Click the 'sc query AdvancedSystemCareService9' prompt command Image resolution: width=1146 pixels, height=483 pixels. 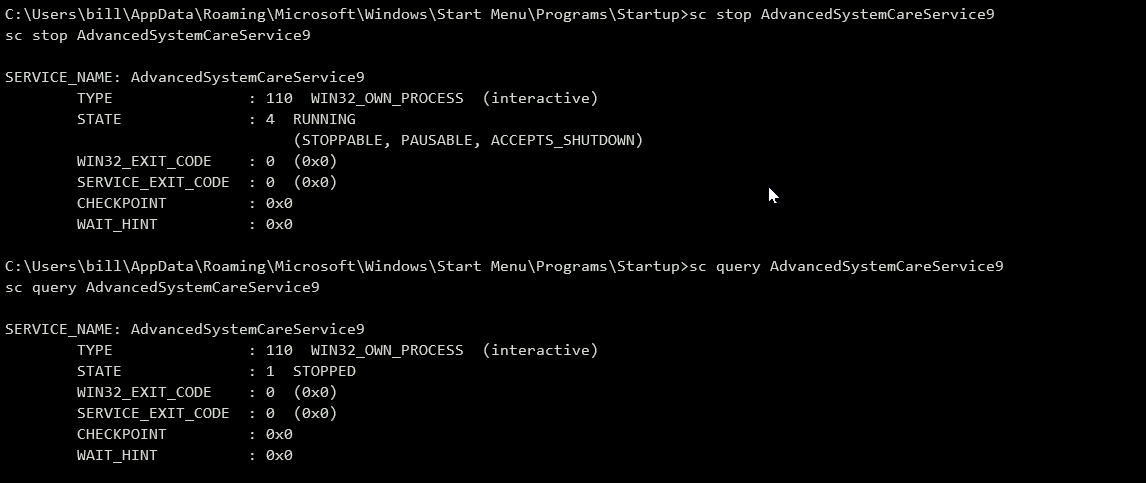(x=846, y=267)
